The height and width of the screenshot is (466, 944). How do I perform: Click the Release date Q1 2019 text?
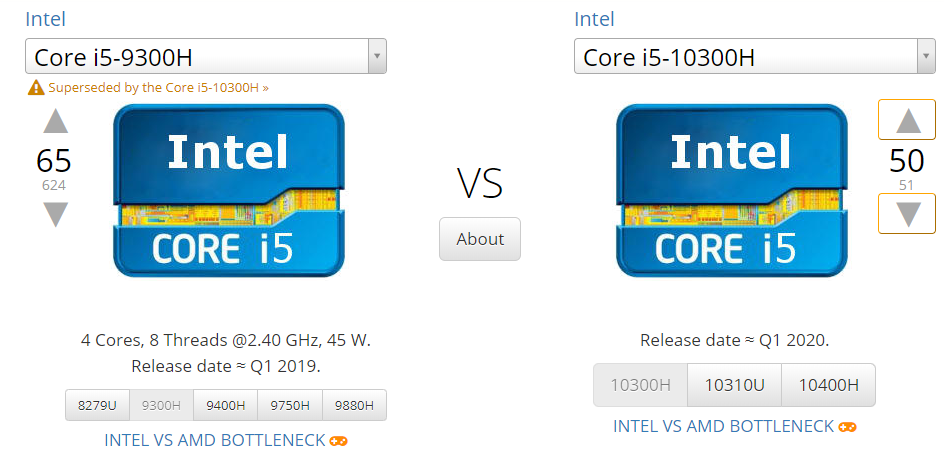coord(226,366)
